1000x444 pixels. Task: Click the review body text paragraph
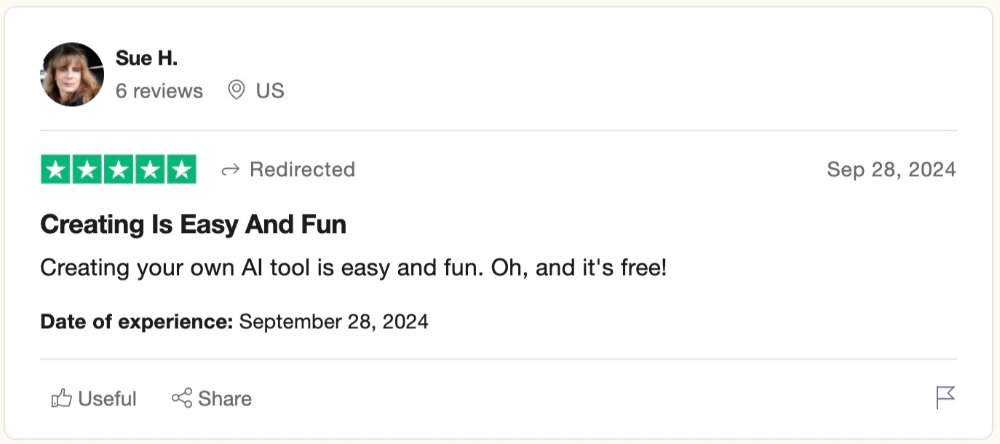353,269
